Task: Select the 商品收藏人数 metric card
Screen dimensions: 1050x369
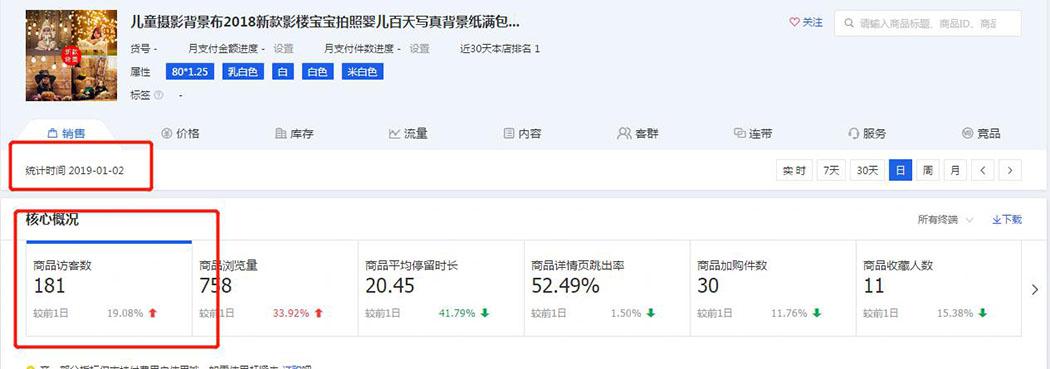Action: pos(940,288)
